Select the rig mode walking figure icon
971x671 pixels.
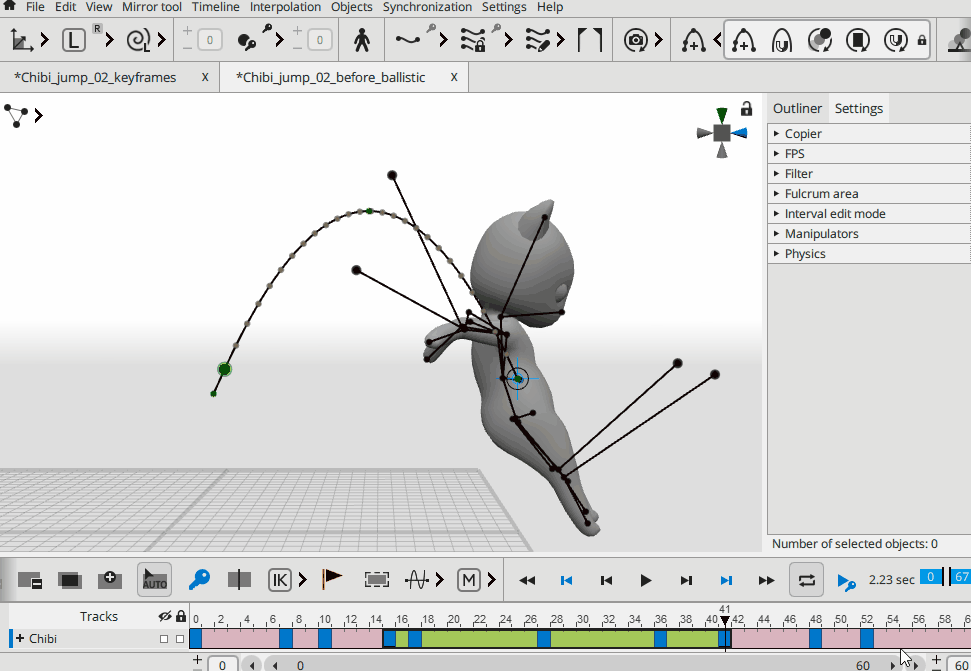(362, 40)
